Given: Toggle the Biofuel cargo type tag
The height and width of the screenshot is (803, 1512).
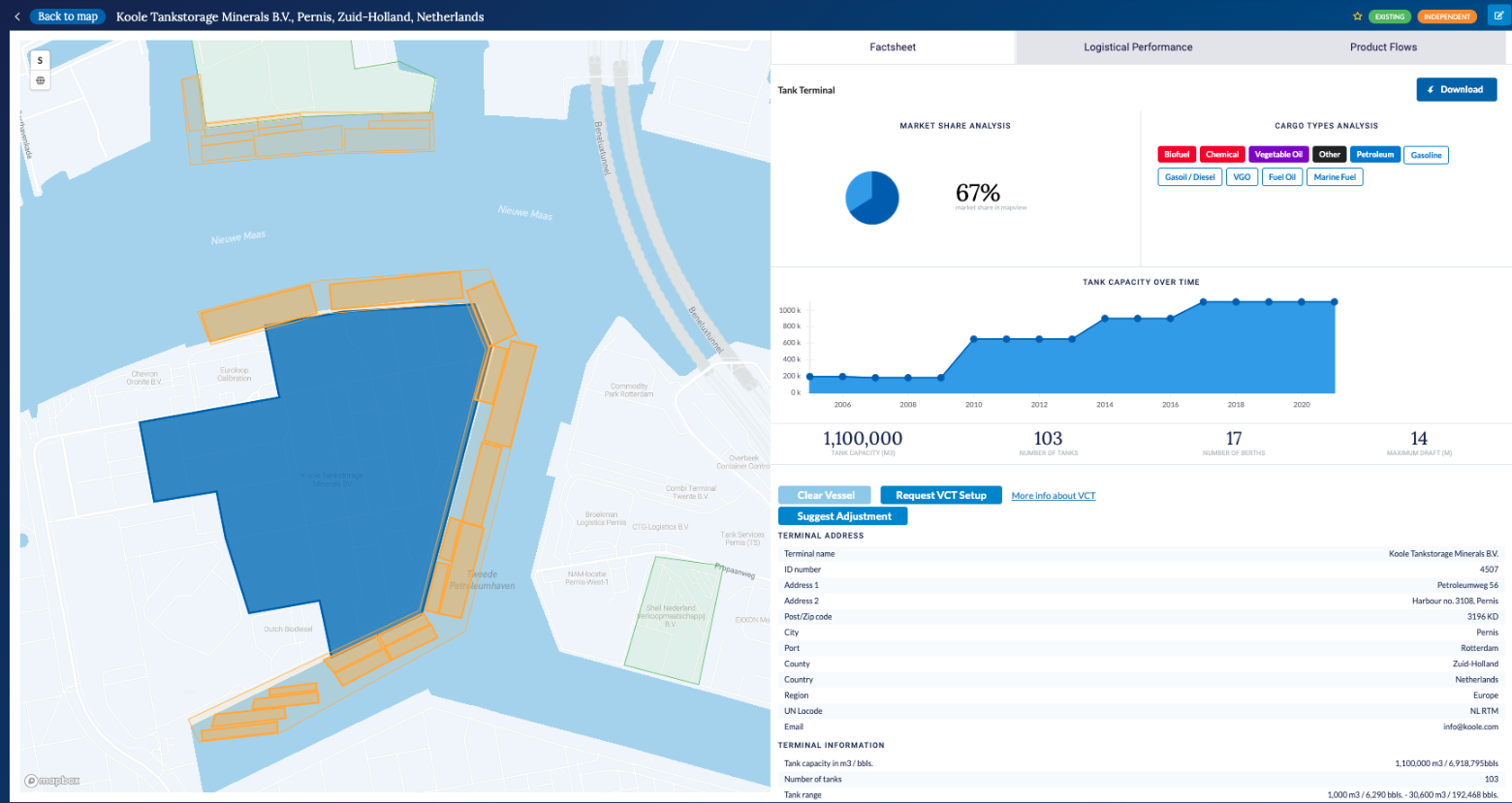Looking at the screenshot, I should [1177, 155].
